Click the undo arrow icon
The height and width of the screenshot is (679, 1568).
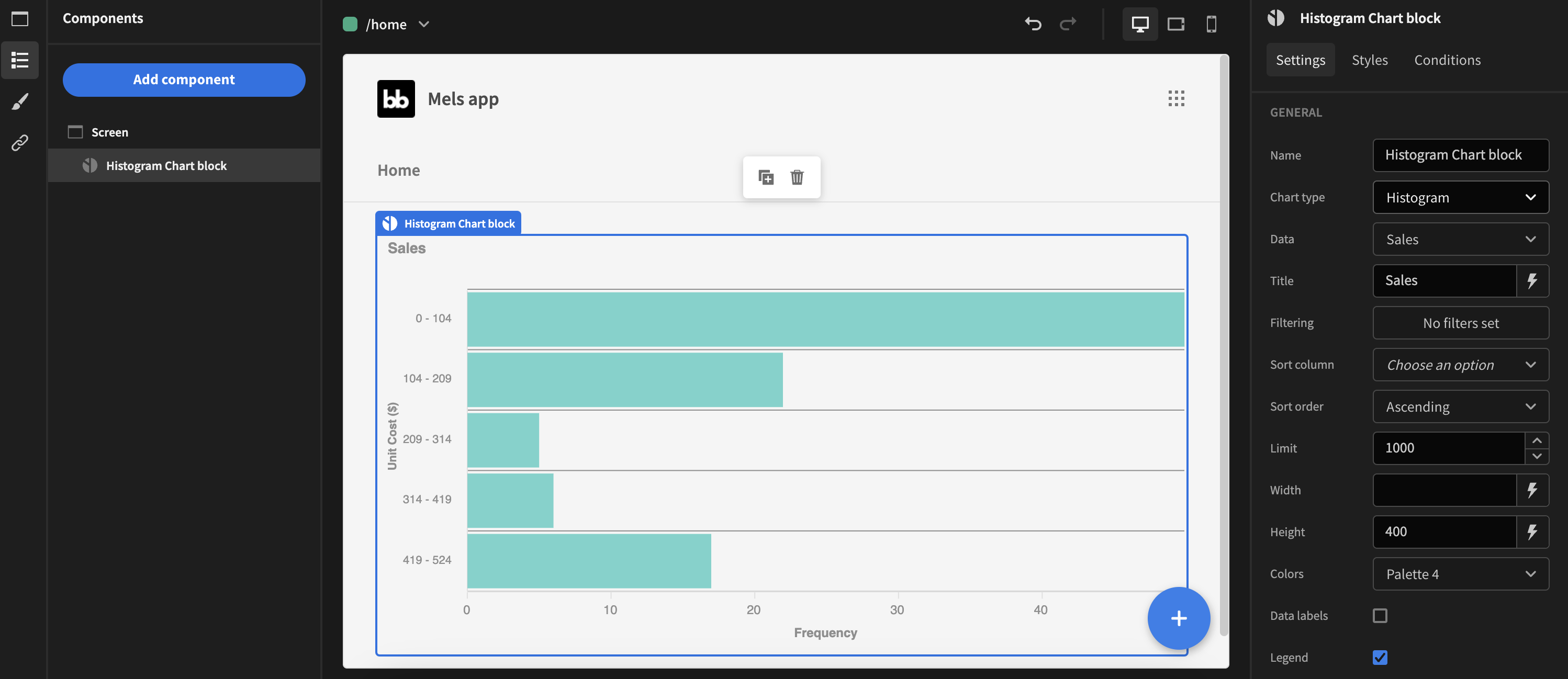tap(1033, 25)
